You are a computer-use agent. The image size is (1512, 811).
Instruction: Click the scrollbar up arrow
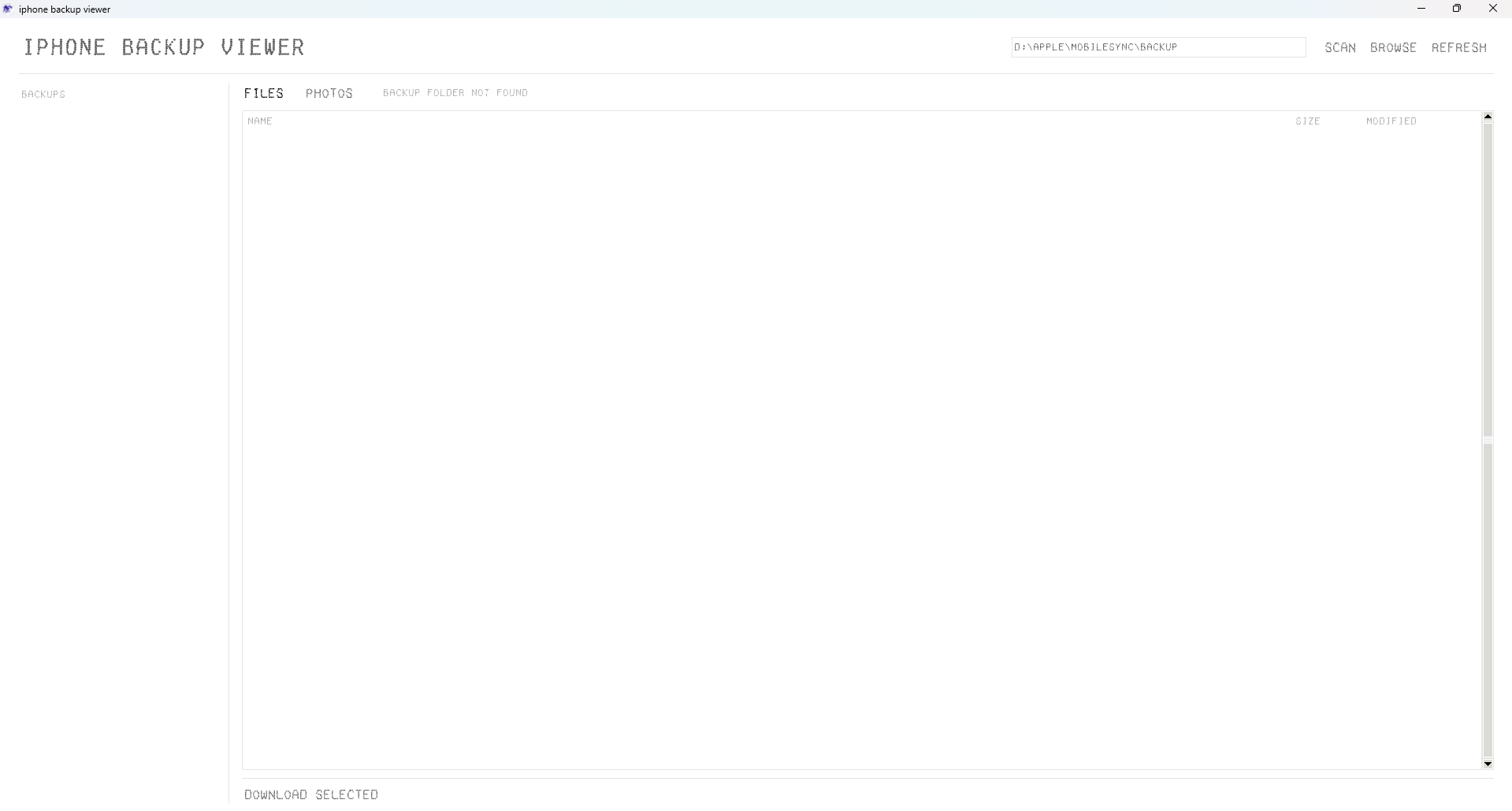click(x=1488, y=117)
